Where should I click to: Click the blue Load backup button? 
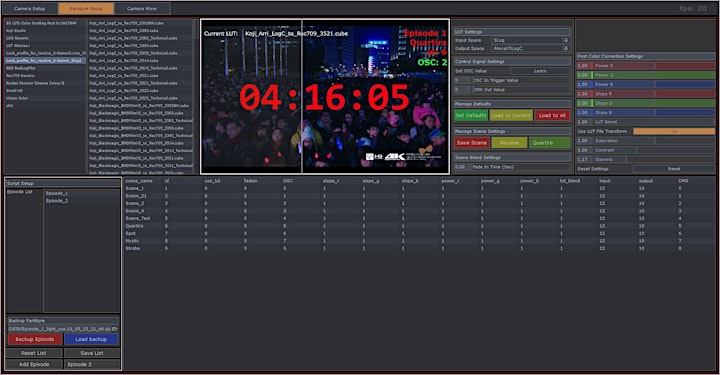pyautogui.click(x=91, y=339)
